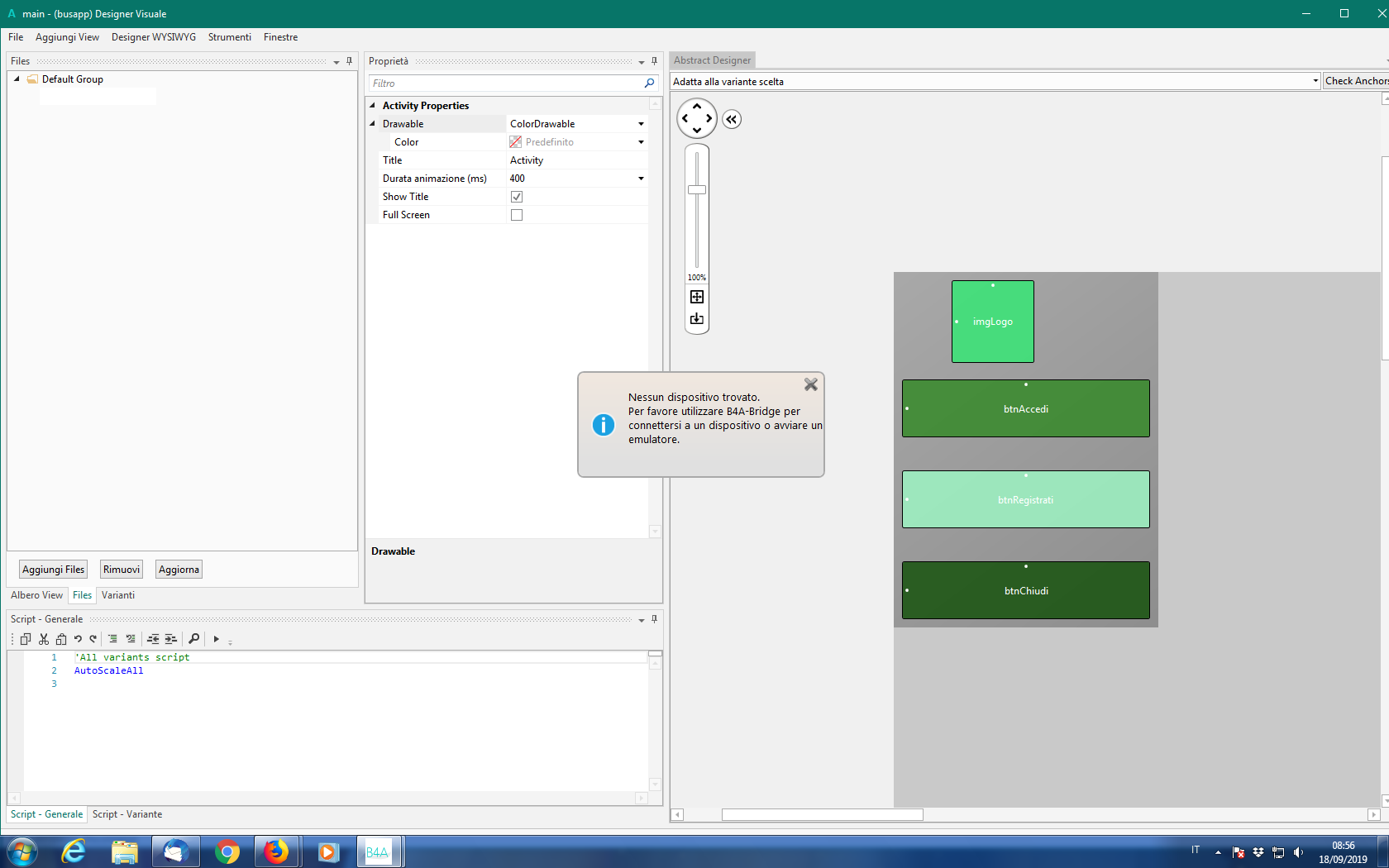Click the Aggiorna button
The height and width of the screenshot is (868, 1389).
179,570
